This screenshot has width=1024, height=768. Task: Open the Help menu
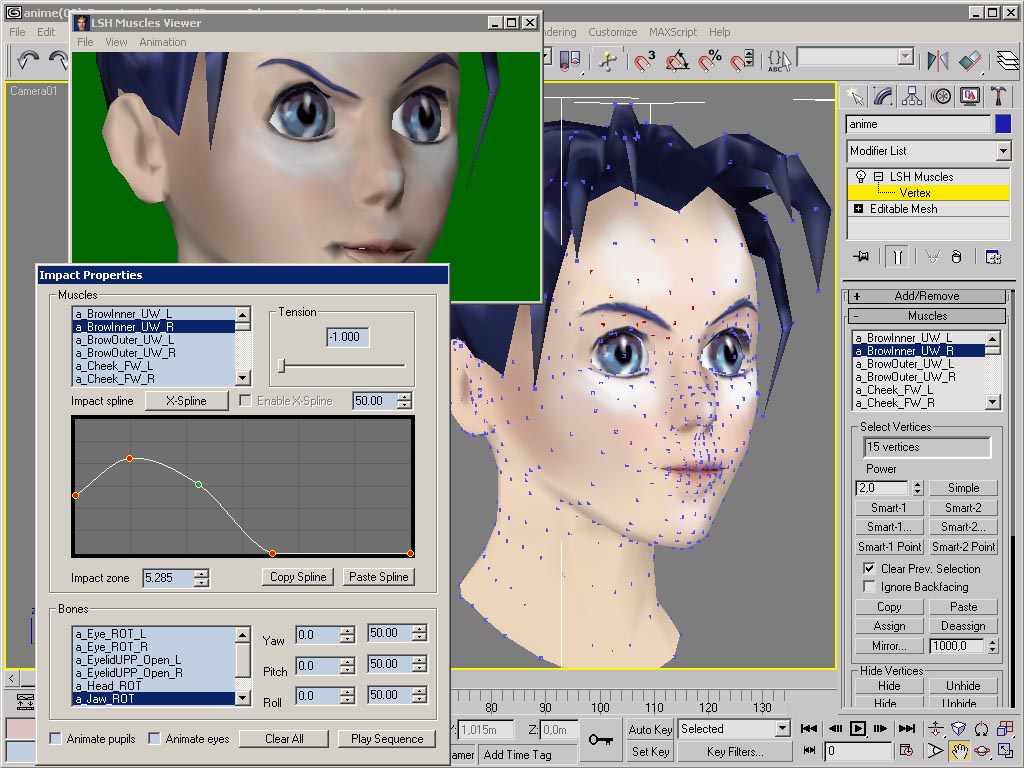(719, 32)
